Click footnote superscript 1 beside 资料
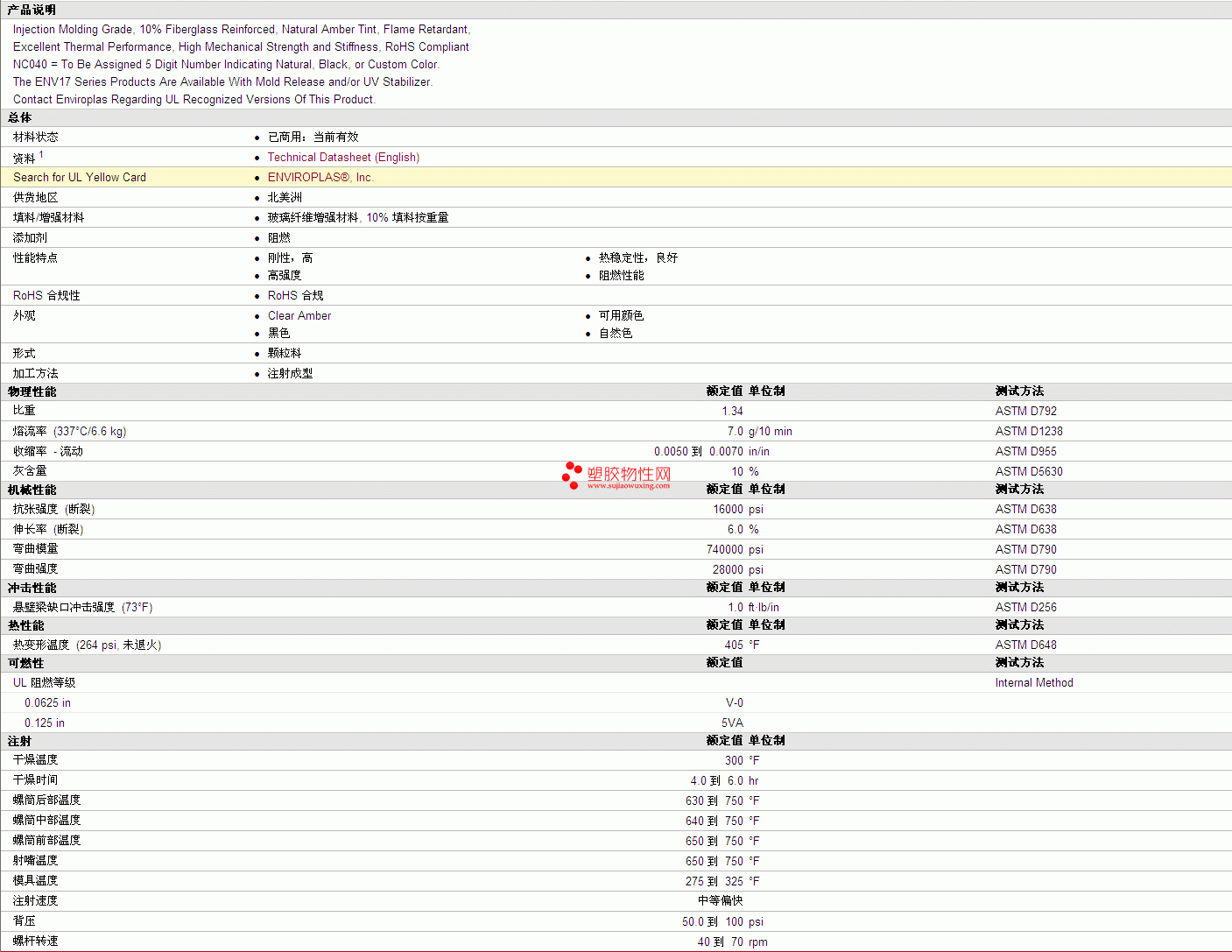This screenshot has width=1232, height=952. point(41,154)
